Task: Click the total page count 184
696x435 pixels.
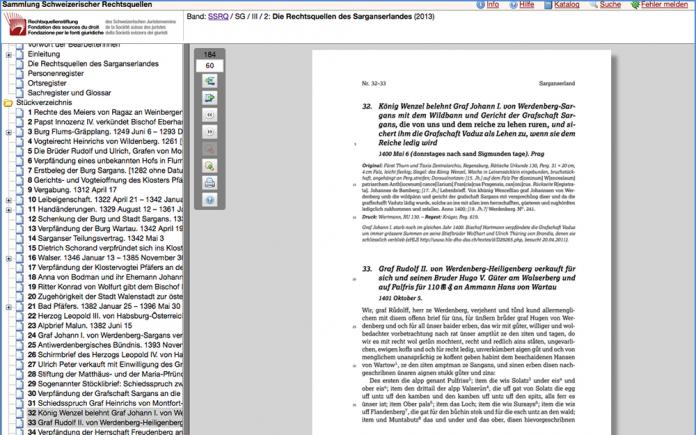Action: pyautogui.click(x=210, y=54)
